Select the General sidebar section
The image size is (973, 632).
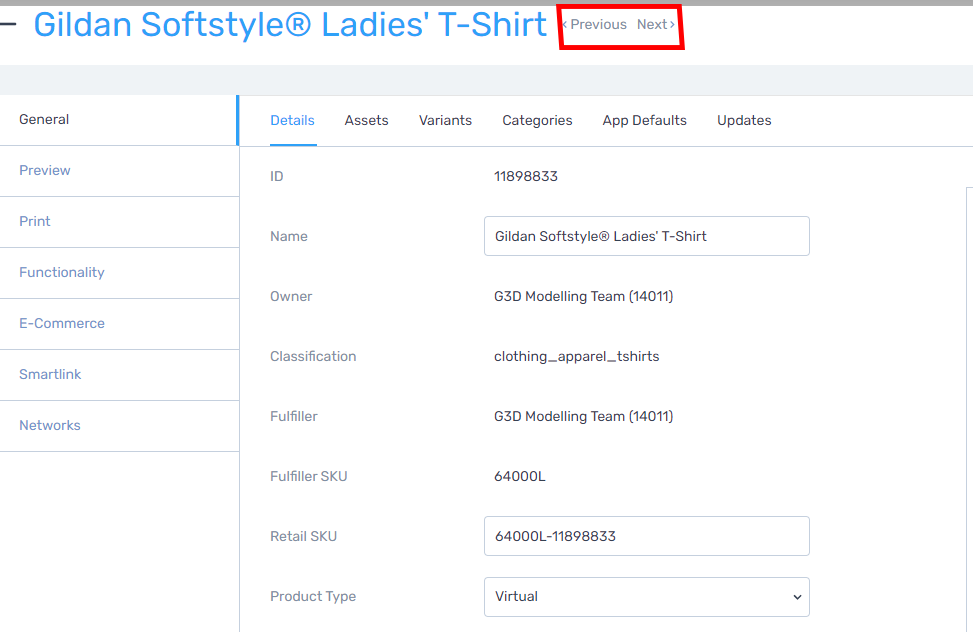[119, 120]
